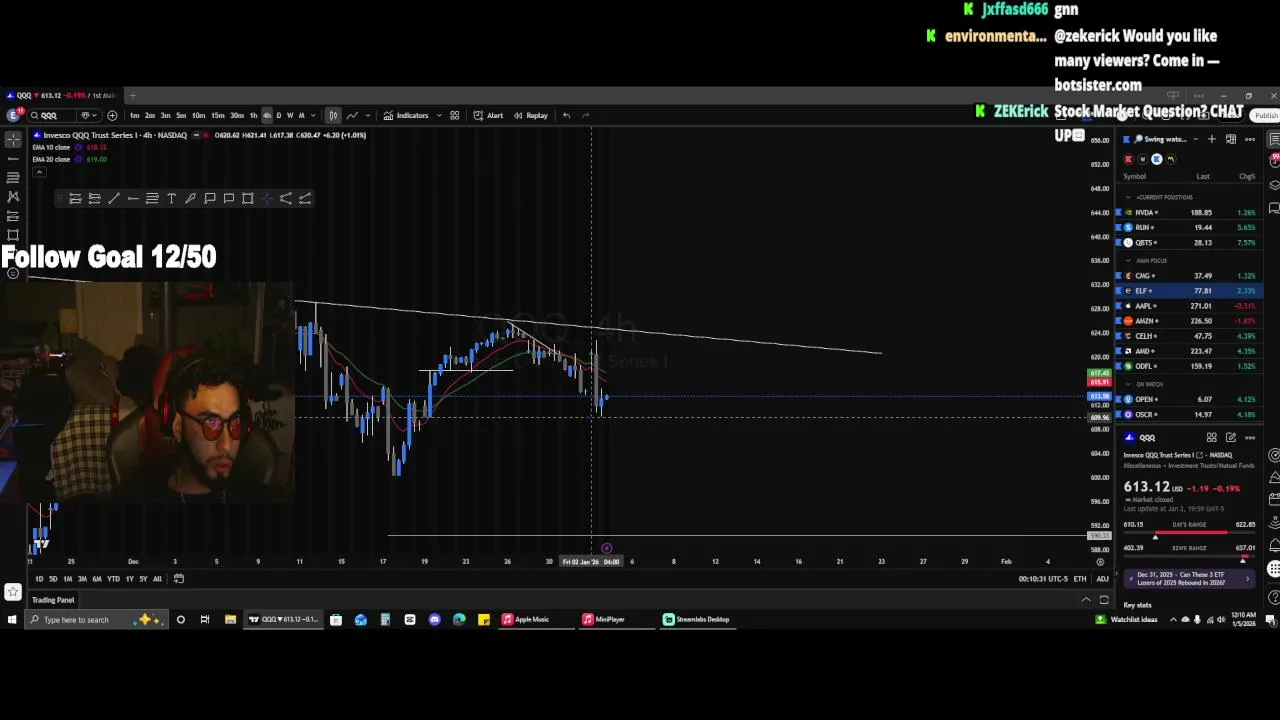Open the indicator templates grid icon
Screen dimensions: 1280x720
click(454, 115)
